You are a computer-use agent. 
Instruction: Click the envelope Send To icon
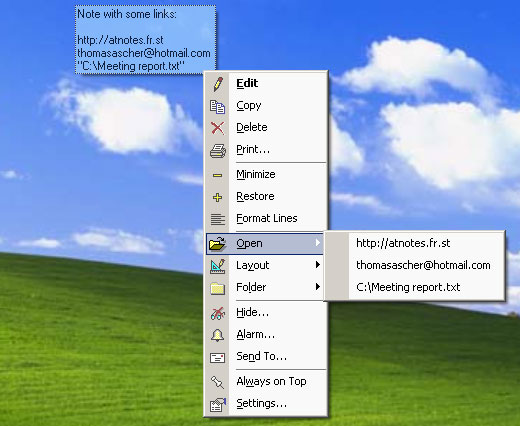coord(217,358)
